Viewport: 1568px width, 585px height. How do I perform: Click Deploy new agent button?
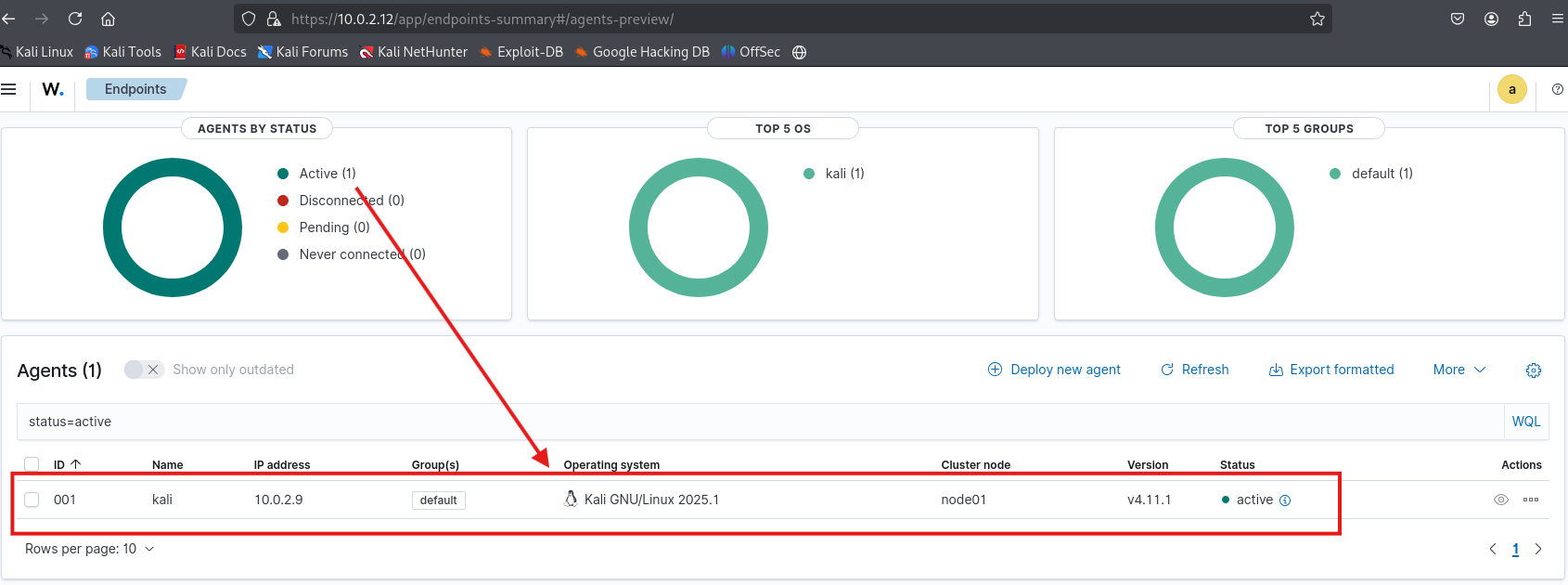tap(1054, 370)
